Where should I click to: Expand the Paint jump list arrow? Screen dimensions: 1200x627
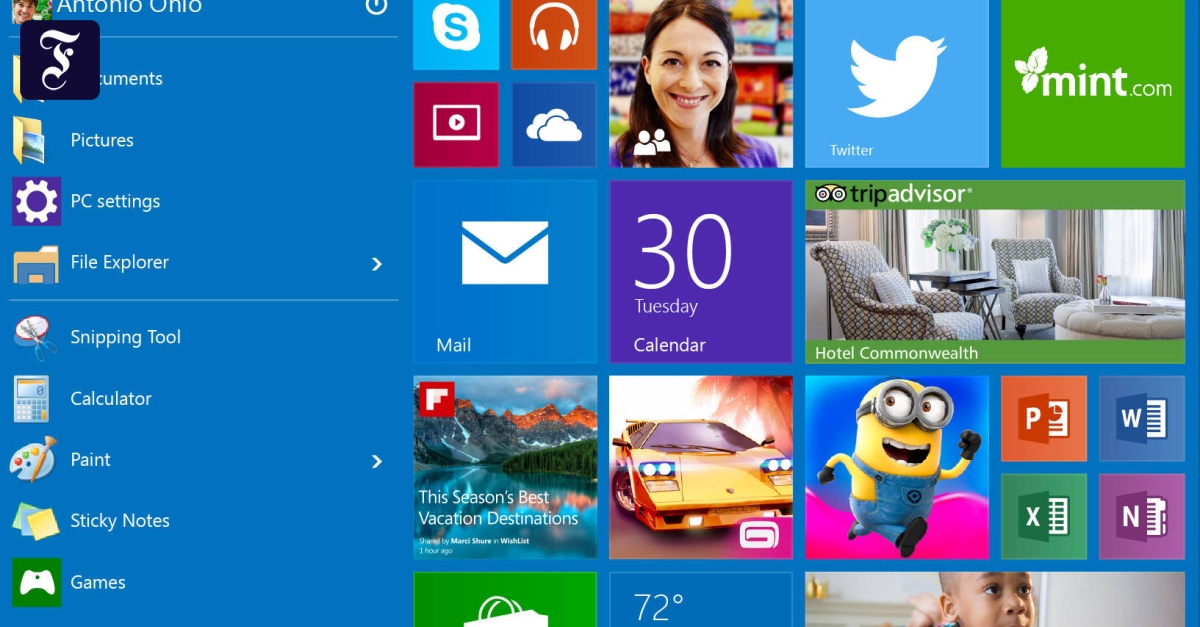pyautogui.click(x=377, y=461)
